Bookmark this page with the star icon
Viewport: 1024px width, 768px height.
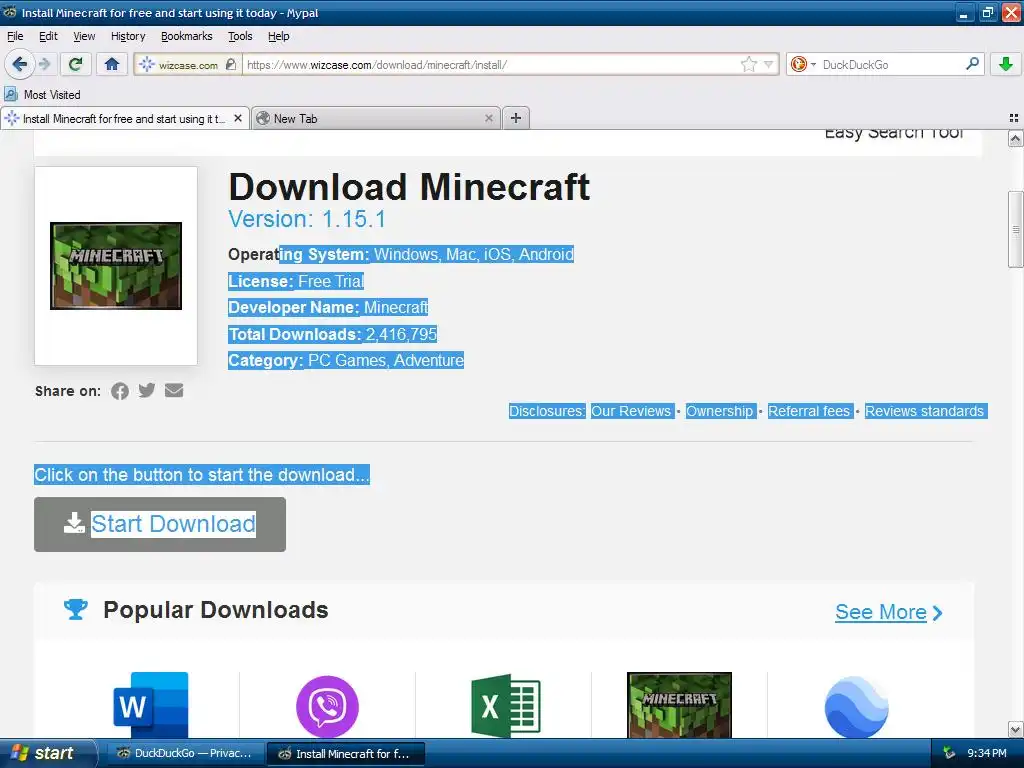[x=748, y=64]
